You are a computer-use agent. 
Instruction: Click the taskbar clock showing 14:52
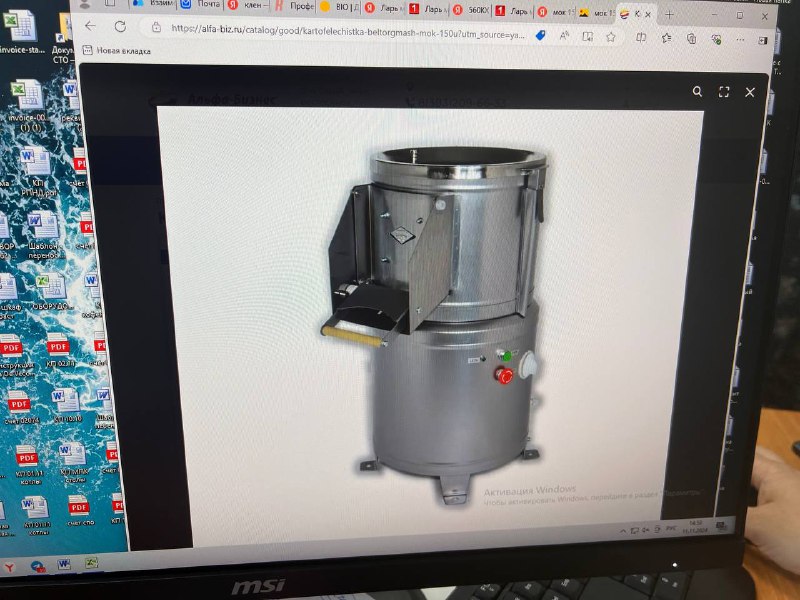coord(694,527)
